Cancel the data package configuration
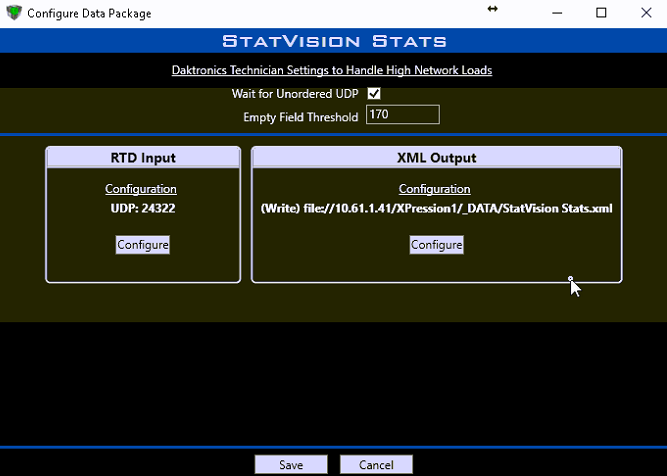The width and height of the screenshot is (667, 476). tap(376, 465)
